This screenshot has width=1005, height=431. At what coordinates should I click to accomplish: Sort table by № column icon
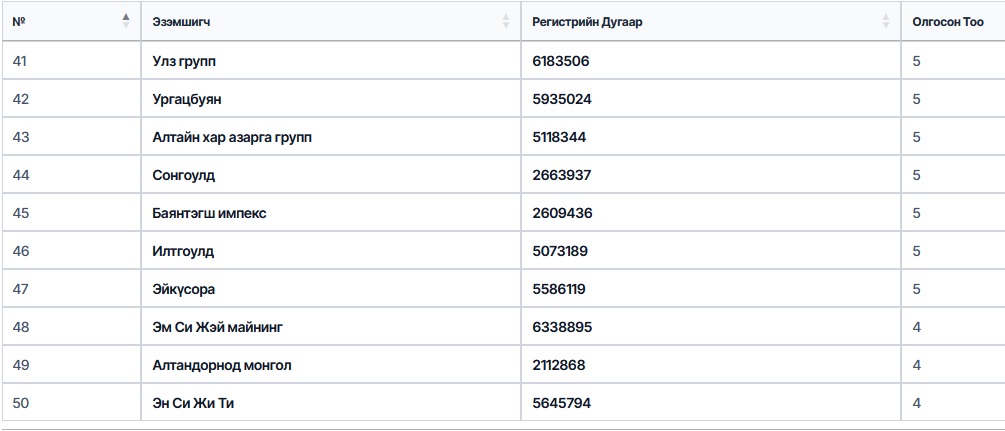click(126, 21)
